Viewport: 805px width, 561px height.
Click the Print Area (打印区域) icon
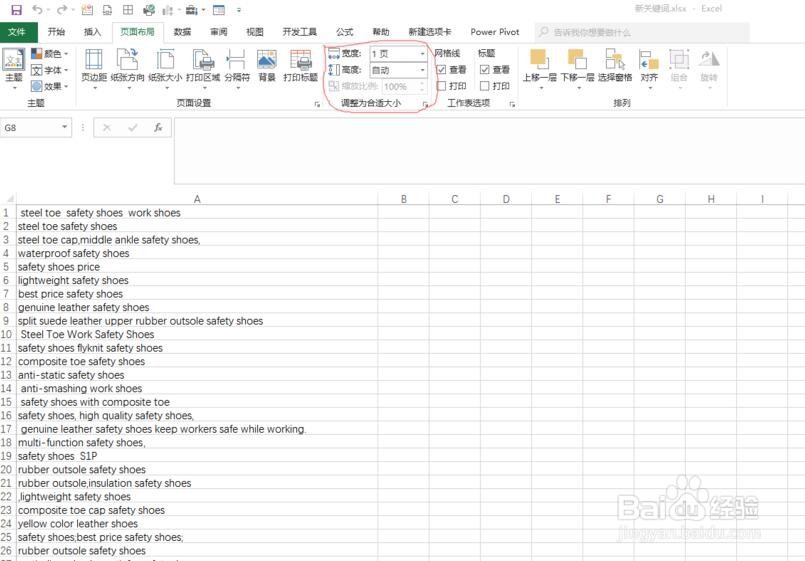point(203,60)
